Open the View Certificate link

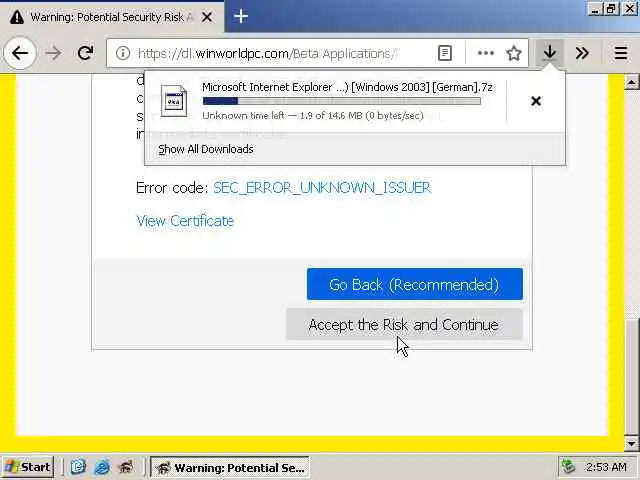pyautogui.click(x=185, y=221)
